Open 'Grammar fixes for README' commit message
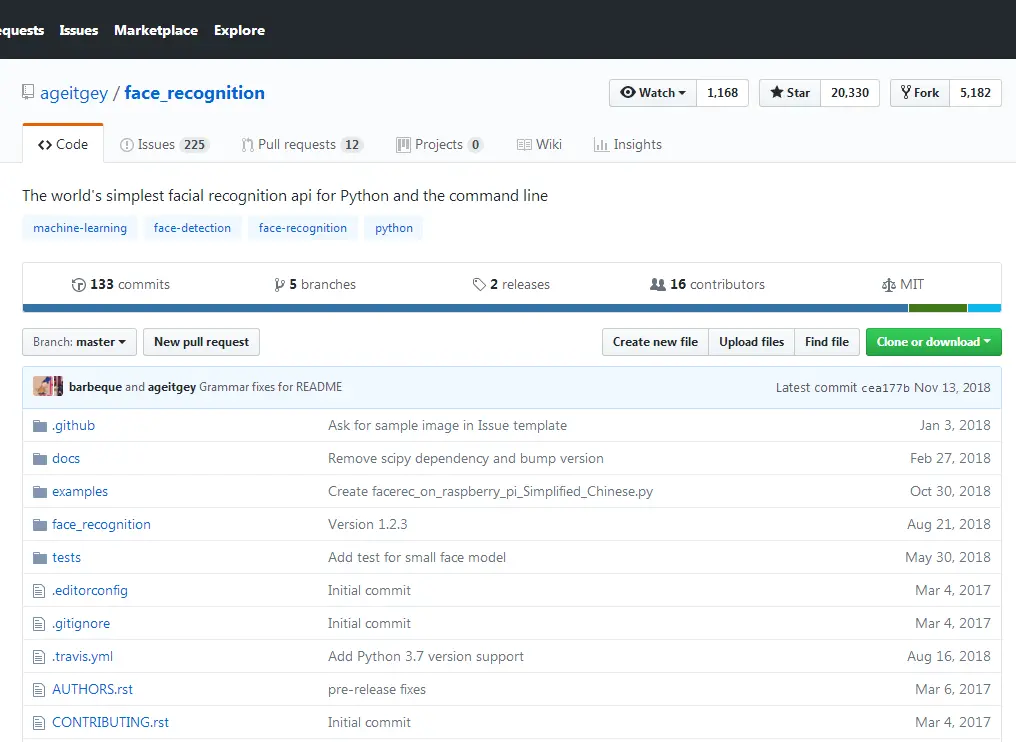Screen dimensions: 1016x742 tap(271, 387)
